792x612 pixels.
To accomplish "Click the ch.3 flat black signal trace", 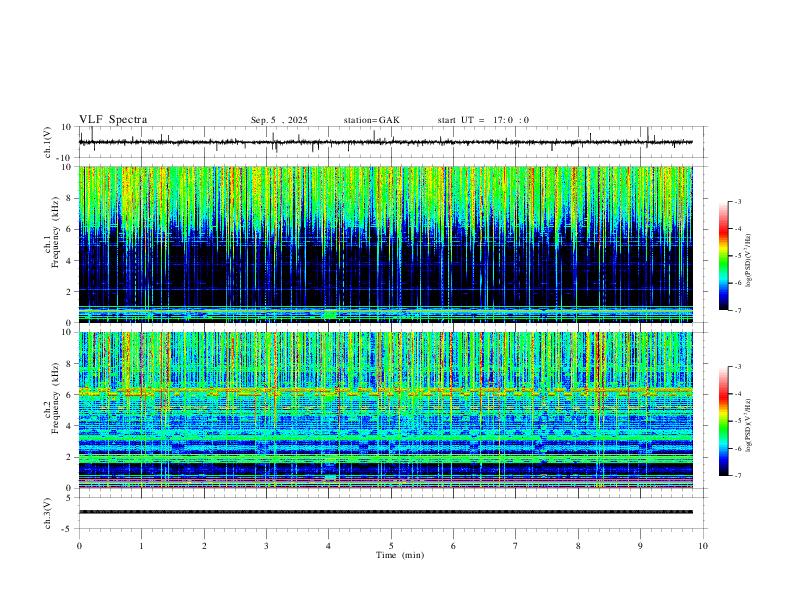I will tap(385, 512).
